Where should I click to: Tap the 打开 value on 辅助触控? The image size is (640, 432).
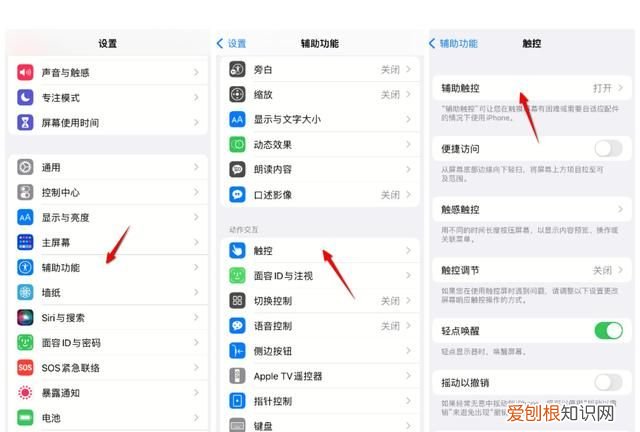(602, 88)
